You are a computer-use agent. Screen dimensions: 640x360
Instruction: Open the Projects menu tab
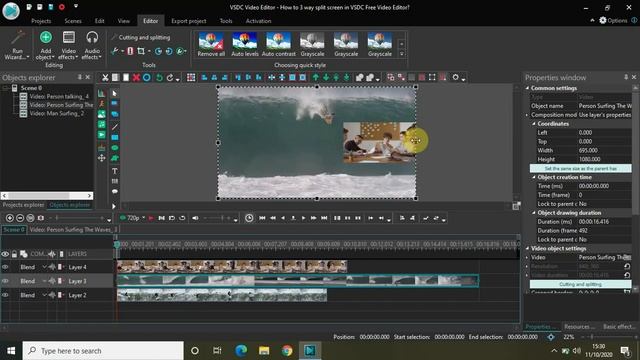[41, 21]
